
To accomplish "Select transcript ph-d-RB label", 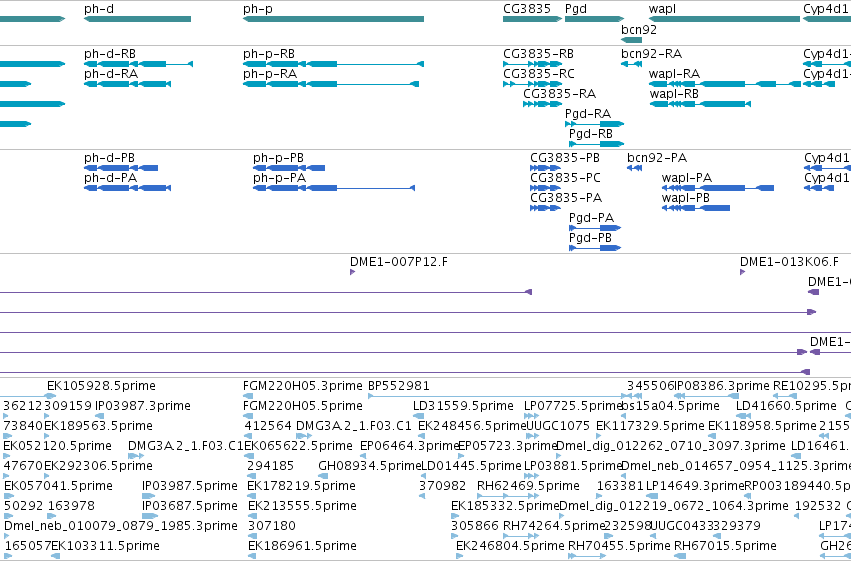I will point(110,54).
